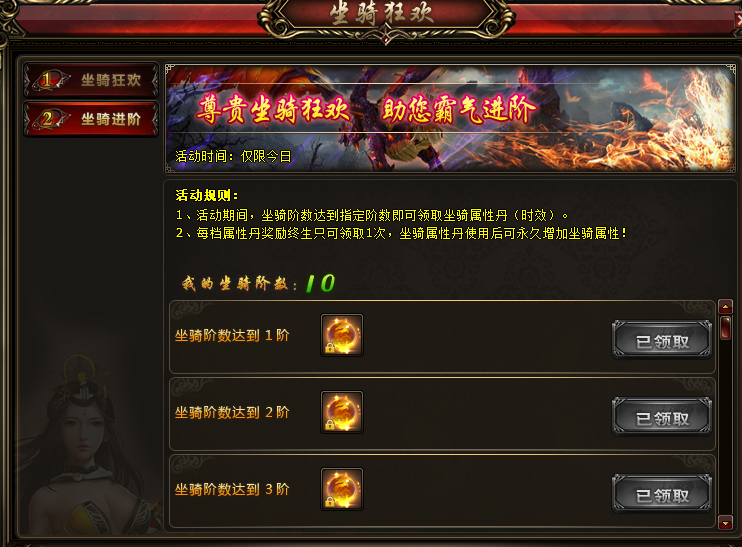
Task: Close the 坐骑狂欢 window
Action: coord(738,21)
